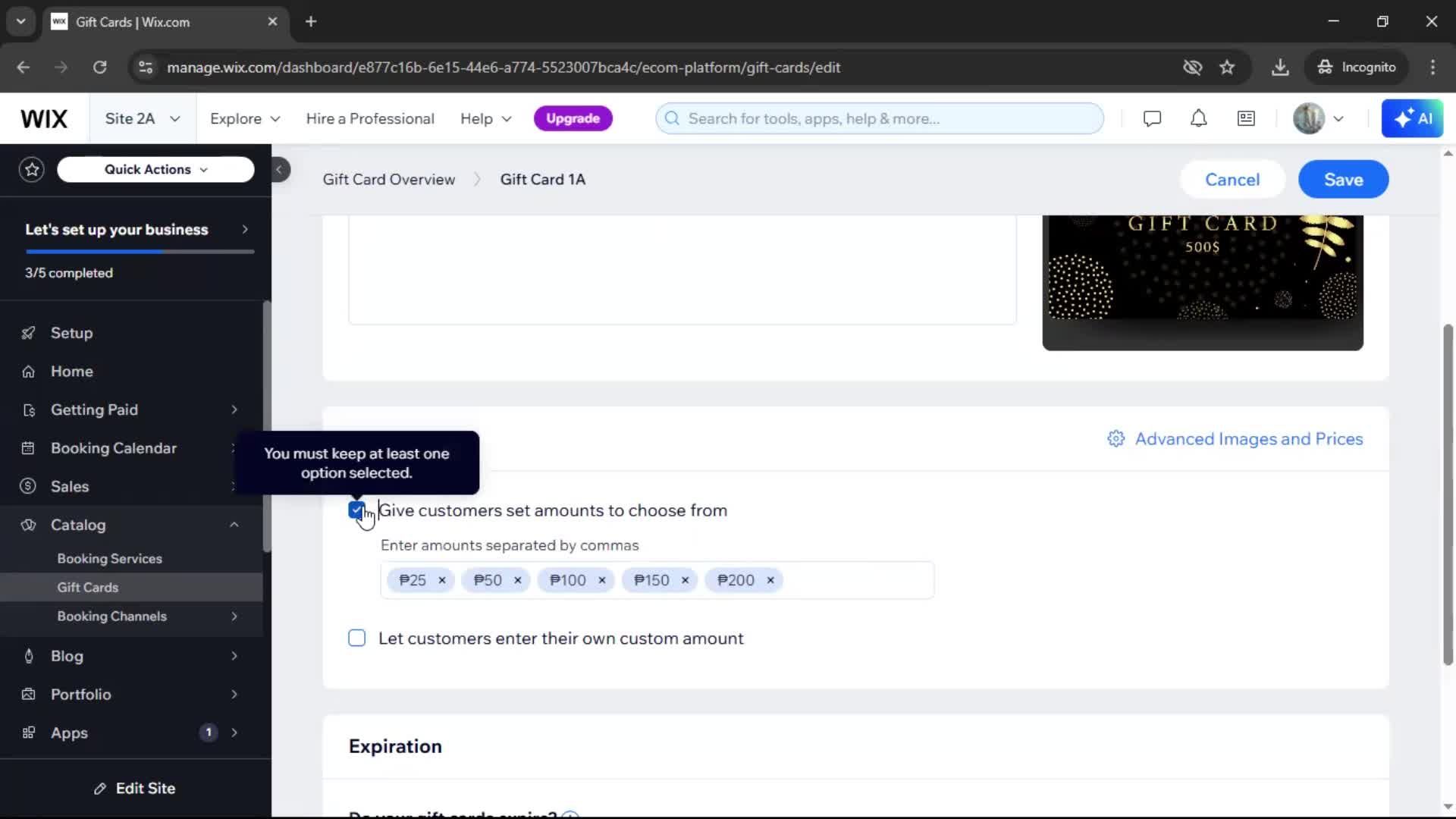This screenshot has height=819, width=1456.
Task: Open the Explore dropdown menu
Action: 245,119
